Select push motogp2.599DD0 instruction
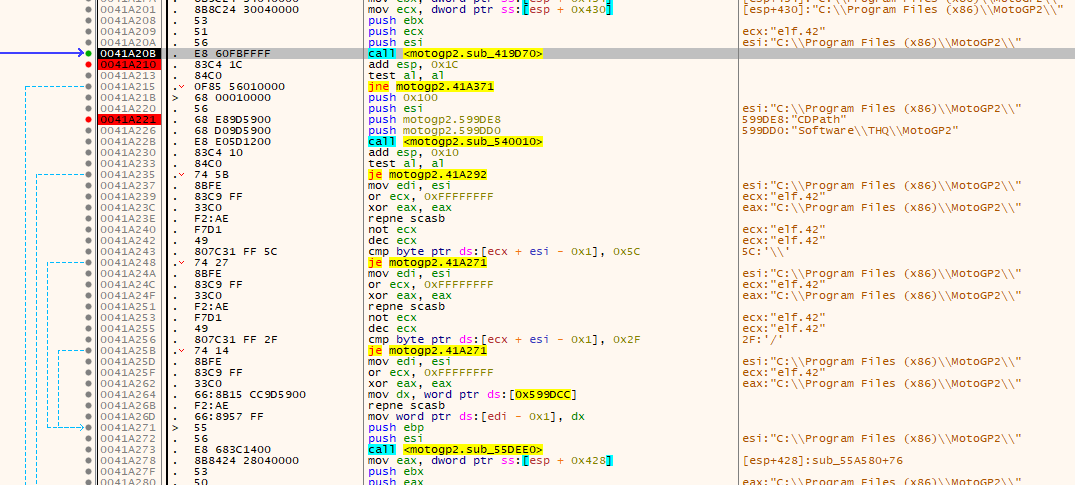 pos(435,130)
